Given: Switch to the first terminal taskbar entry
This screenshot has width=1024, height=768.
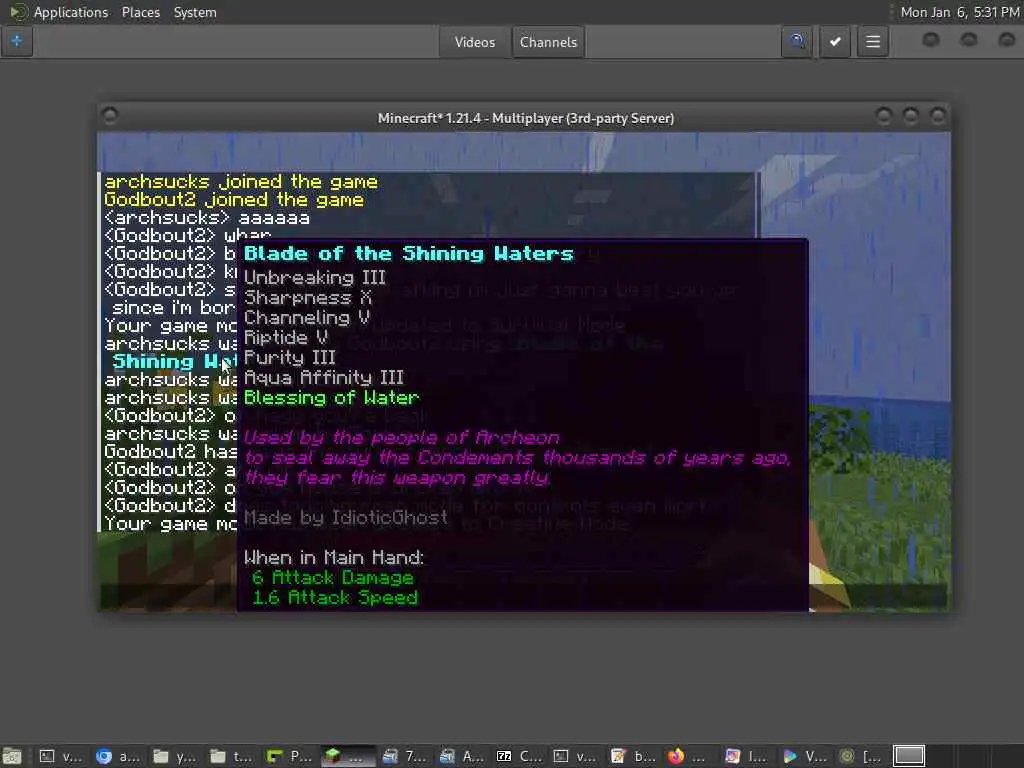Looking at the screenshot, I should click(x=59, y=756).
